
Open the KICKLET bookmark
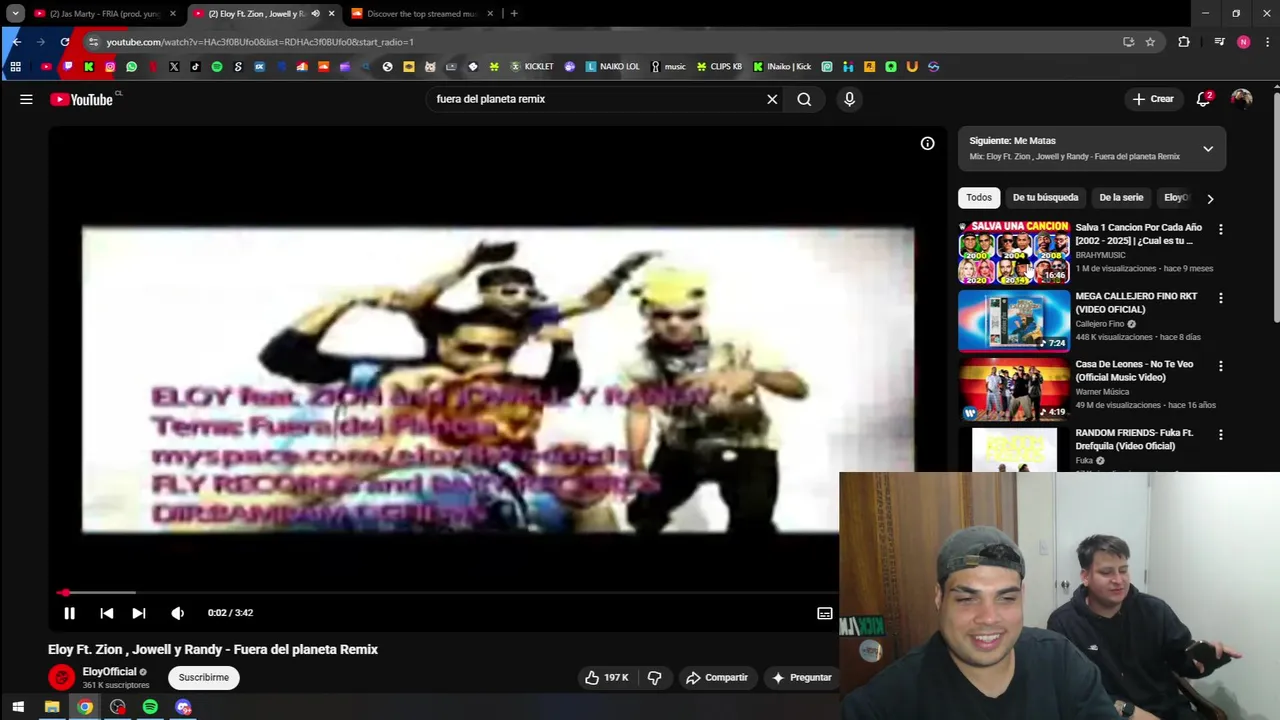tap(532, 67)
